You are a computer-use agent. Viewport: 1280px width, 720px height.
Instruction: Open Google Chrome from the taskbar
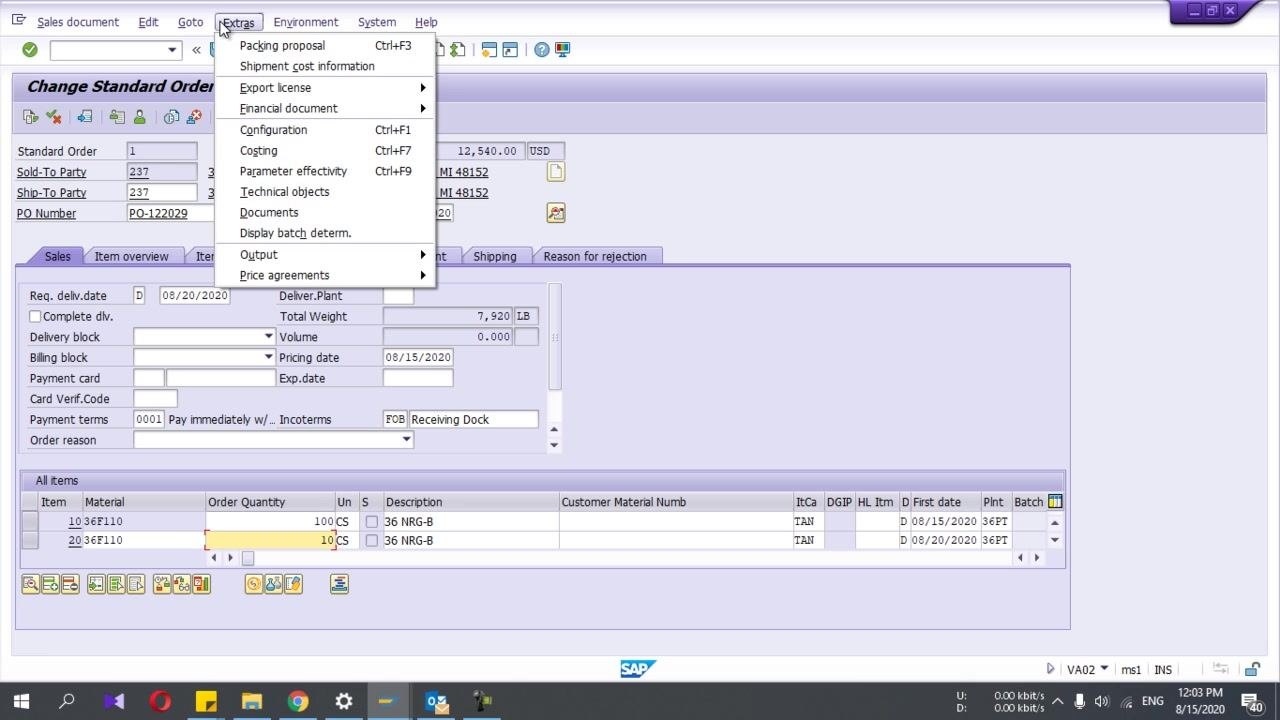[298, 701]
